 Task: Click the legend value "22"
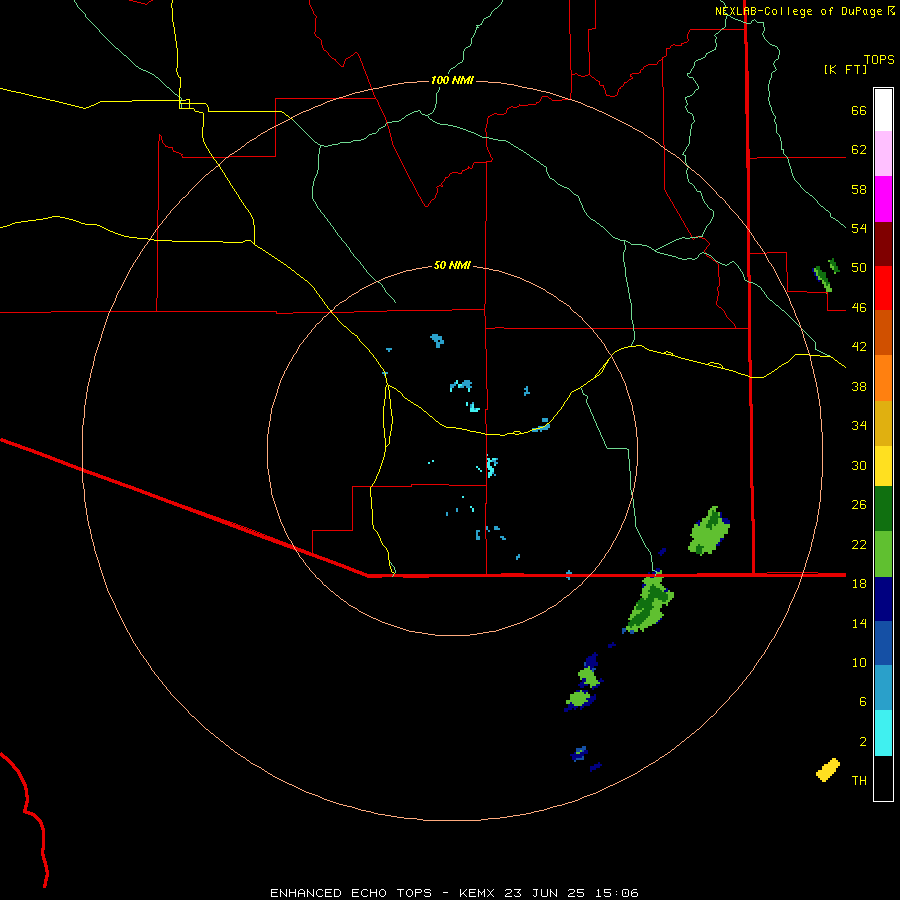859,544
